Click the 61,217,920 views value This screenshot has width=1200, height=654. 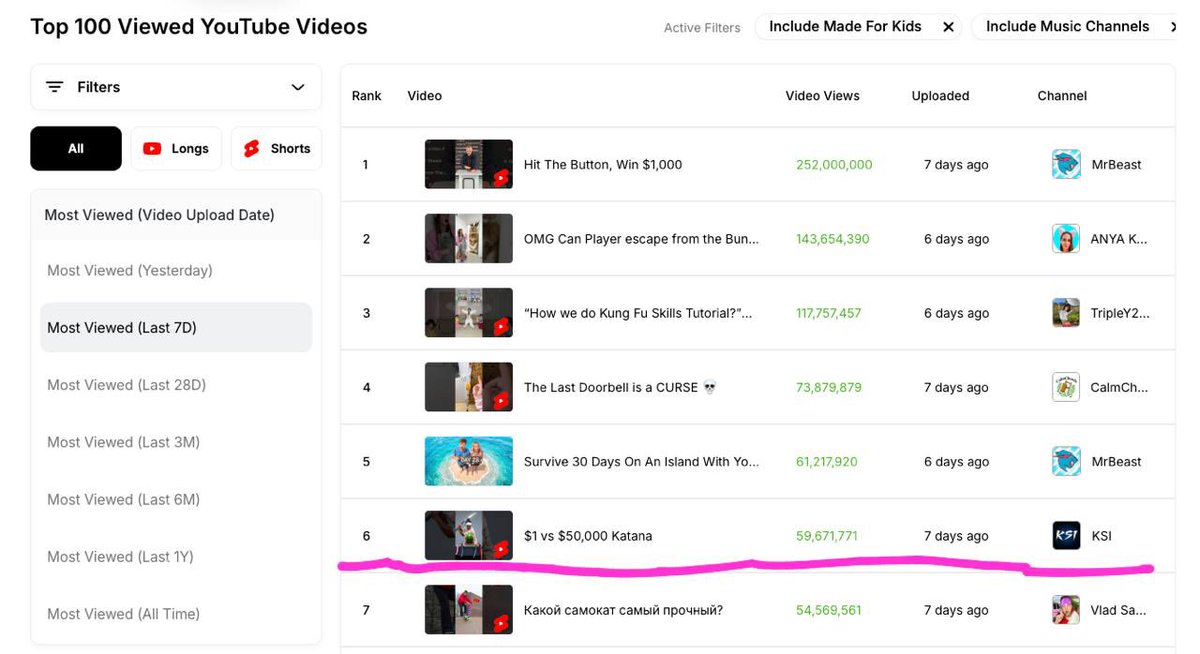coord(827,462)
